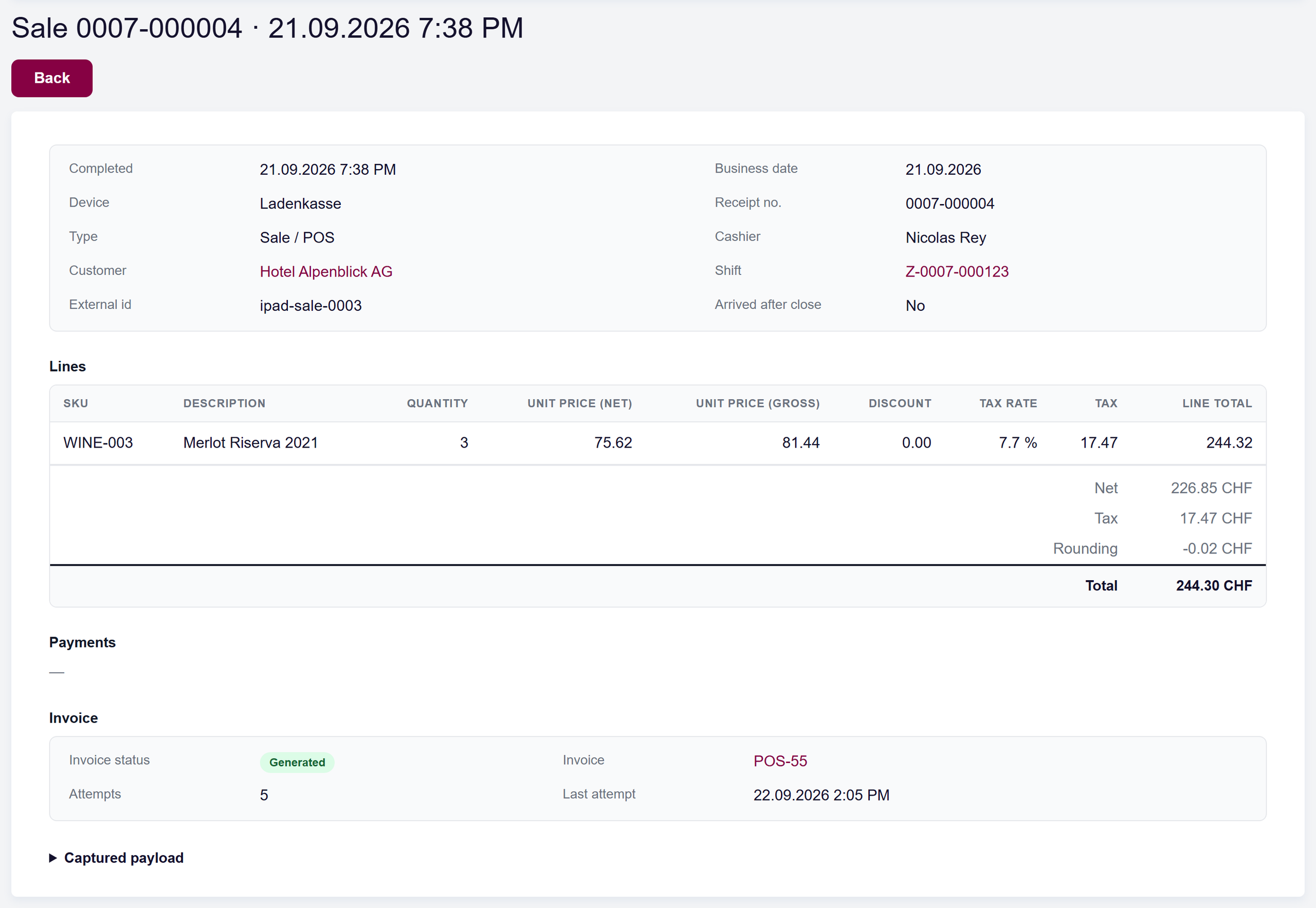Open shift Z-0007-000123 link

click(957, 271)
